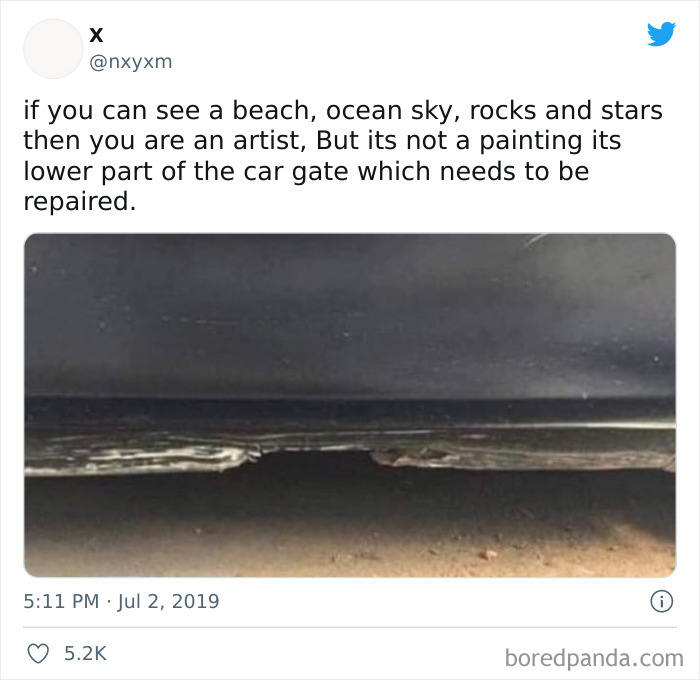The image size is (700, 680).
Task: Click the 5:11 PM timestamp
Action: [x=61, y=602]
